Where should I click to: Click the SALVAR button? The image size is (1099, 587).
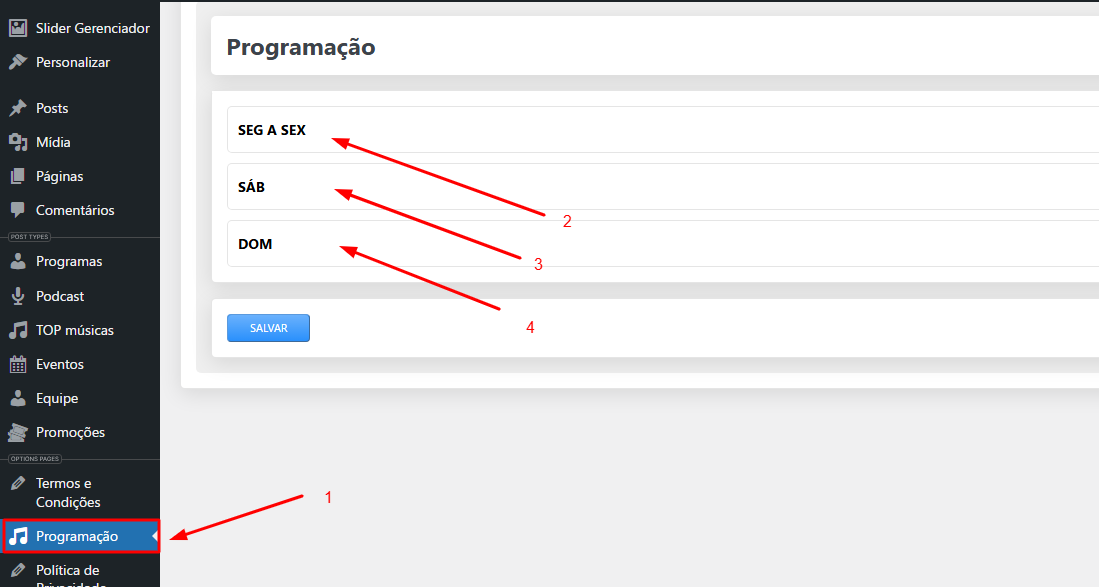click(268, 328)
